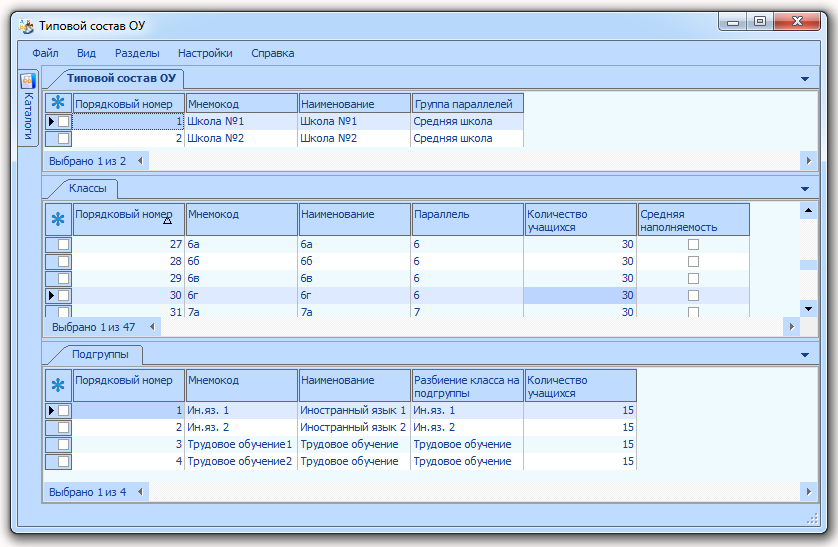
Task: Click right scroll arrow in Подгруппы grid footer
Action: point(809,492)
